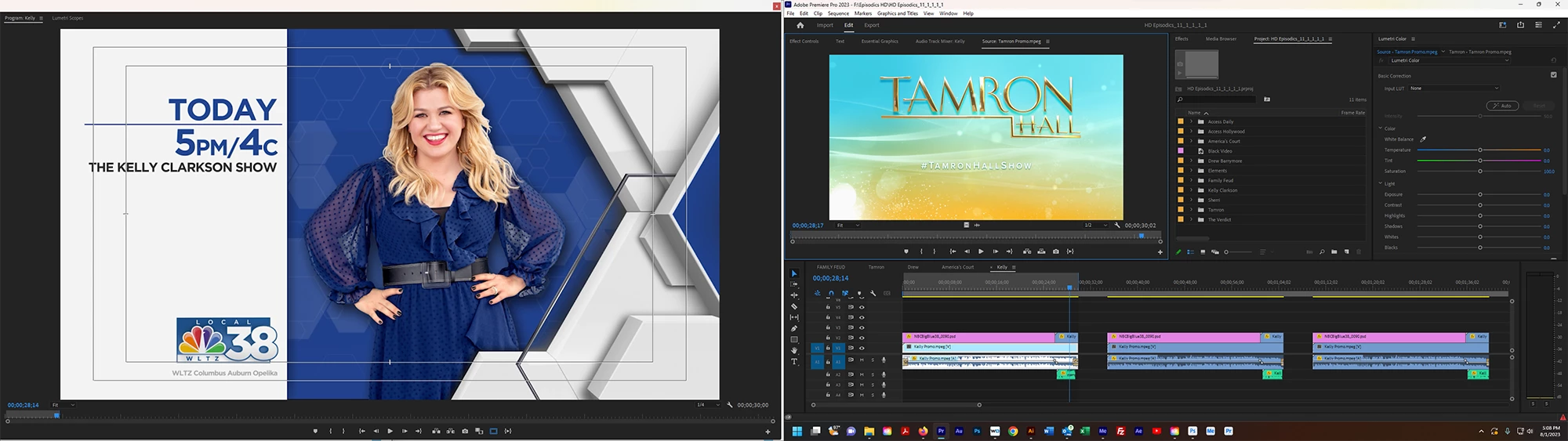Click Export Frame camera in Source monitor
Viewport: 1568px width, 441px height.
[x=1055, y=251]
